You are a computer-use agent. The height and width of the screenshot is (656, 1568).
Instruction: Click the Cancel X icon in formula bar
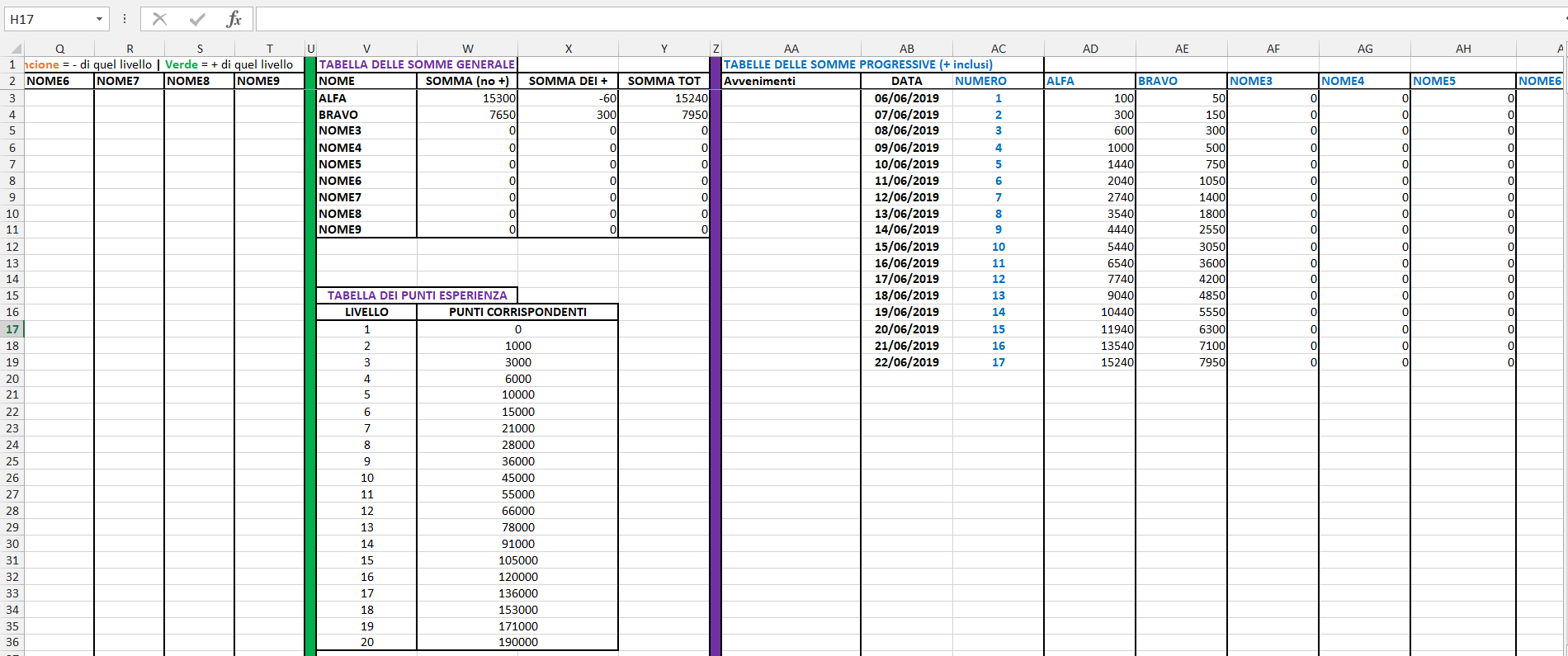tap(160, 19)
